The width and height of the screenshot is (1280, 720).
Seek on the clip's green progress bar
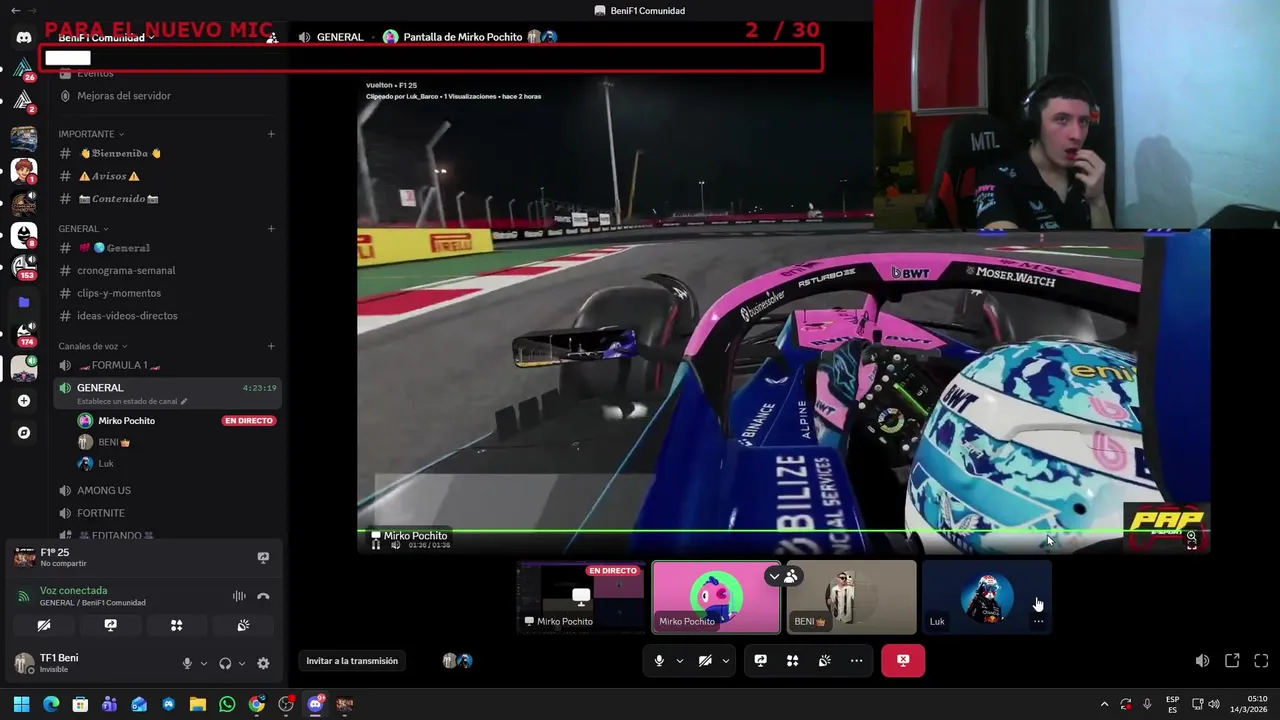point(783,531)
